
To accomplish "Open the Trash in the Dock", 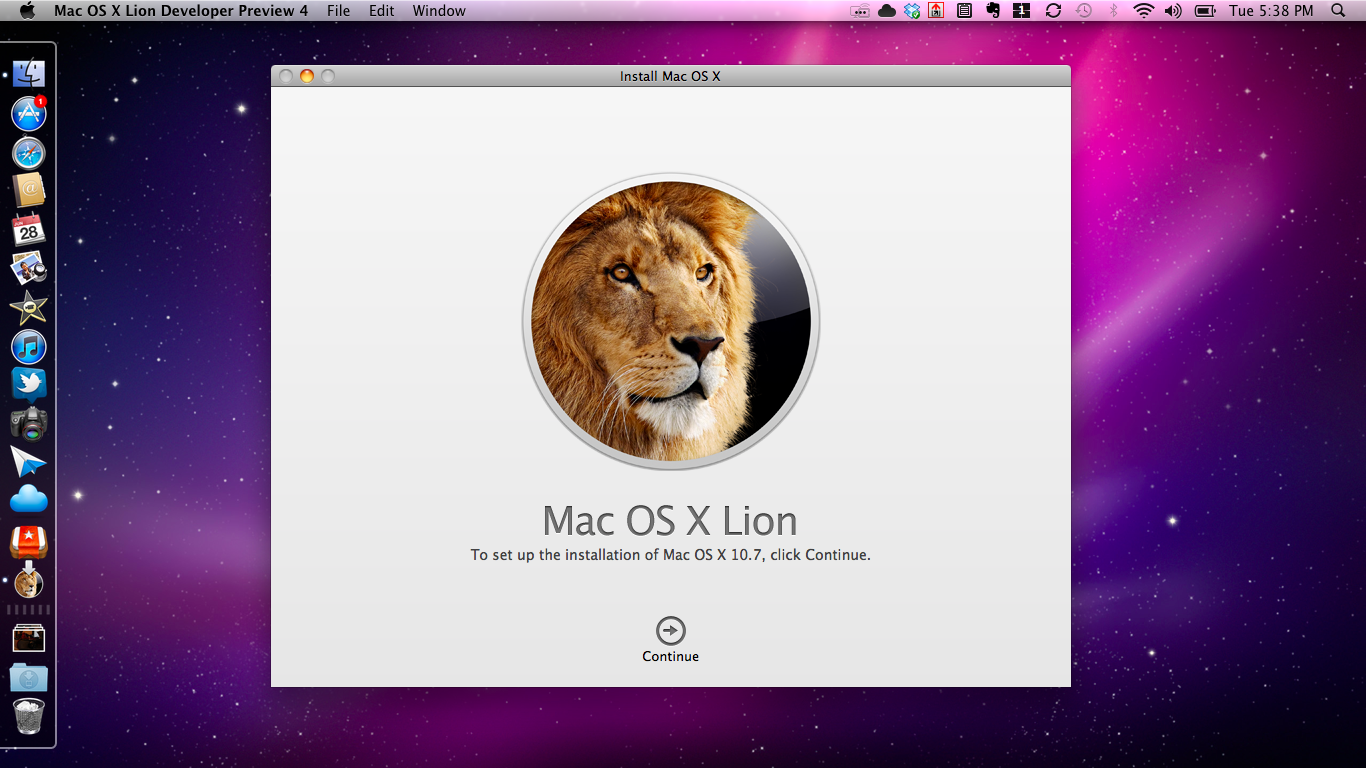I will [x=29, y=716].
